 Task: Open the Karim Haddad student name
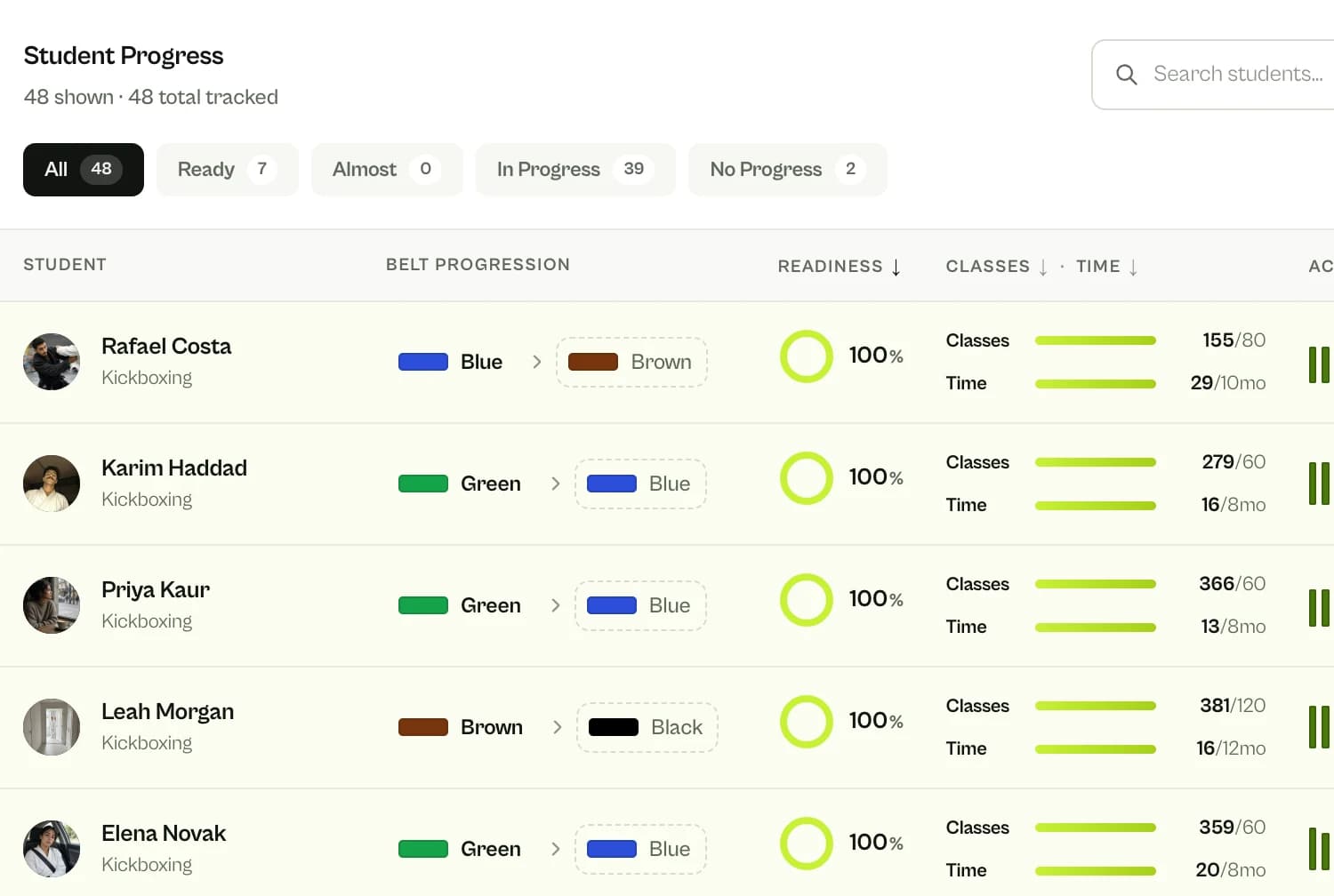pyautogui.click(x=174, y=468)
